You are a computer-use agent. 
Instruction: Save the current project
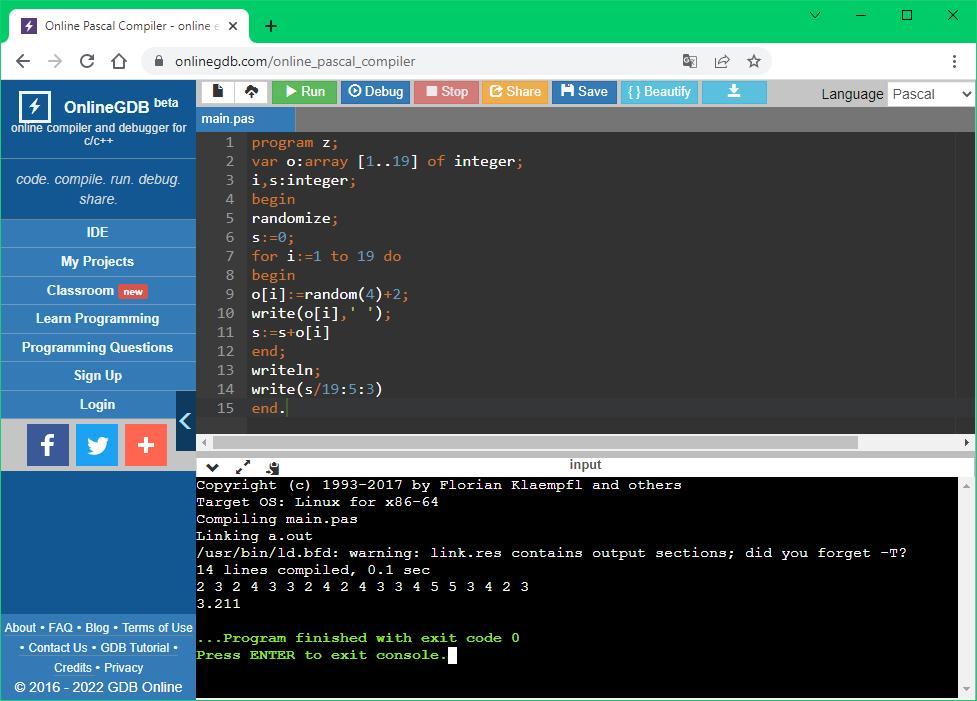point(584,92)
